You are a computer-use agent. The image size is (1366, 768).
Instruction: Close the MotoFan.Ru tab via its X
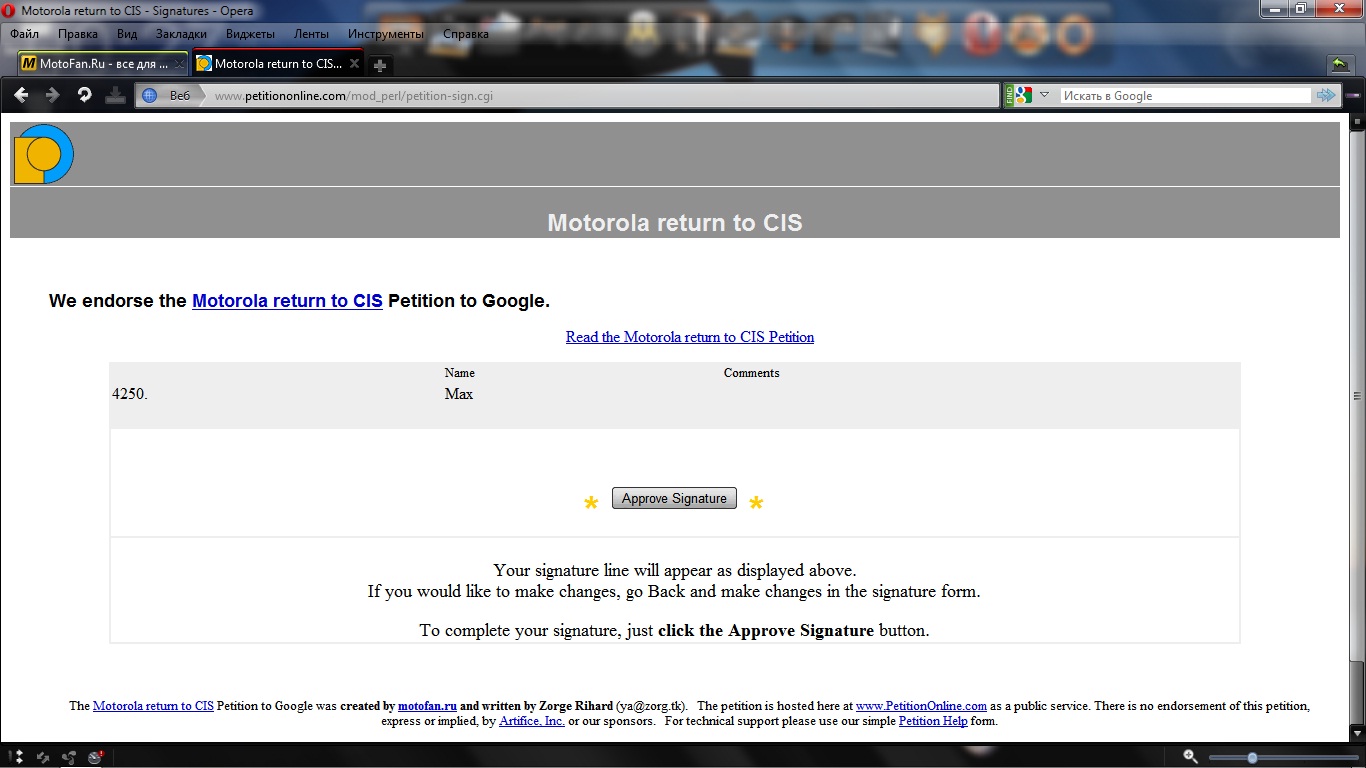[x=179, y=64]
